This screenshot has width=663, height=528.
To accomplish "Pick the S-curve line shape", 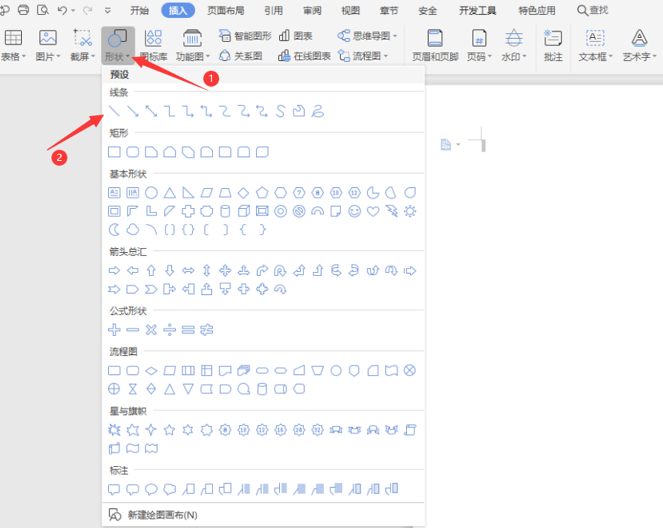I will click(280, 111).
